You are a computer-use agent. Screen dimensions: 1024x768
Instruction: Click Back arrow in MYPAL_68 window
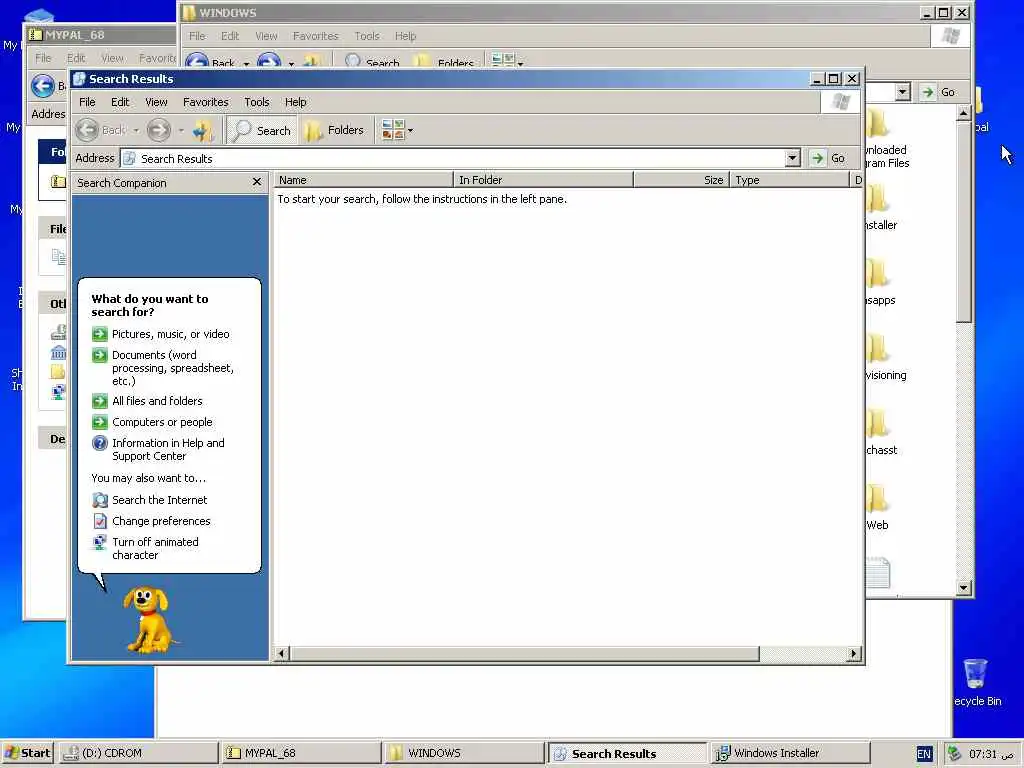pyautogui.click(x=43, y=86)
